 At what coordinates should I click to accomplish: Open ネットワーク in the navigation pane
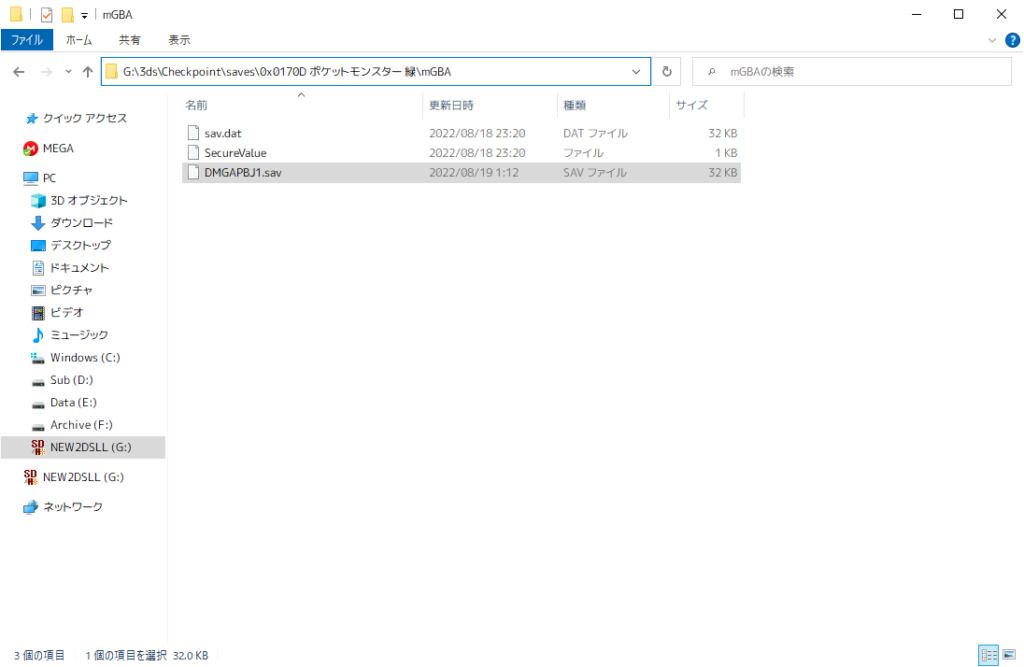72,507
